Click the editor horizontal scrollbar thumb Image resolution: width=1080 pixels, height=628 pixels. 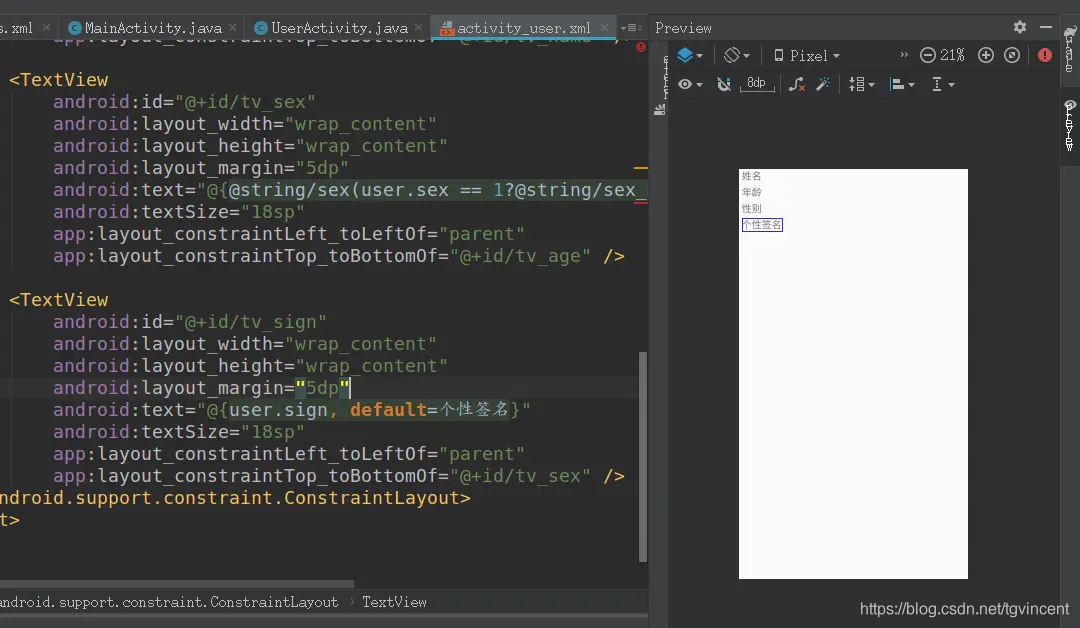coord(177,583)
